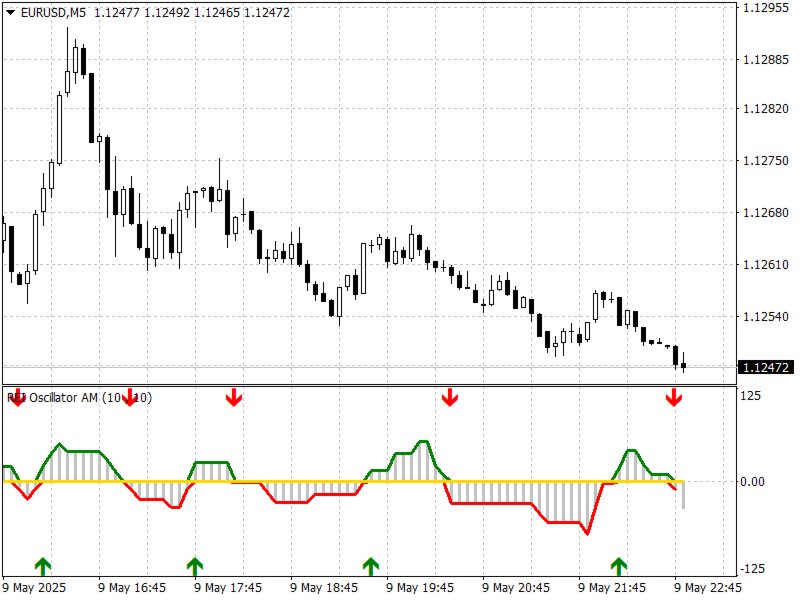Click the oscillator scale value 125
Viewport: 800px width, 600px height.
point(750,396)
